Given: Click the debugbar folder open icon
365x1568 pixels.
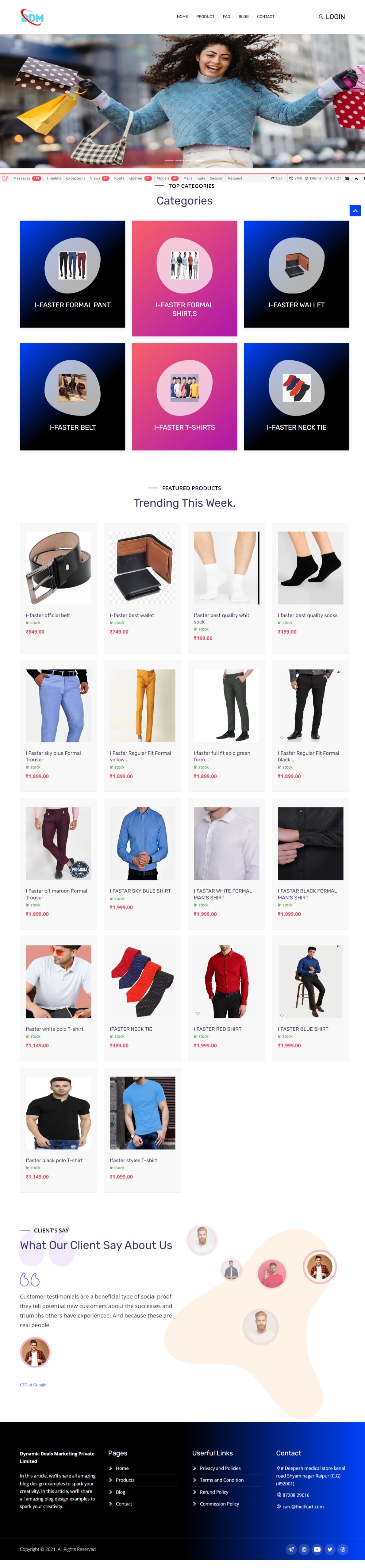Looking at the screenshot, I should [x=347, y=178].
